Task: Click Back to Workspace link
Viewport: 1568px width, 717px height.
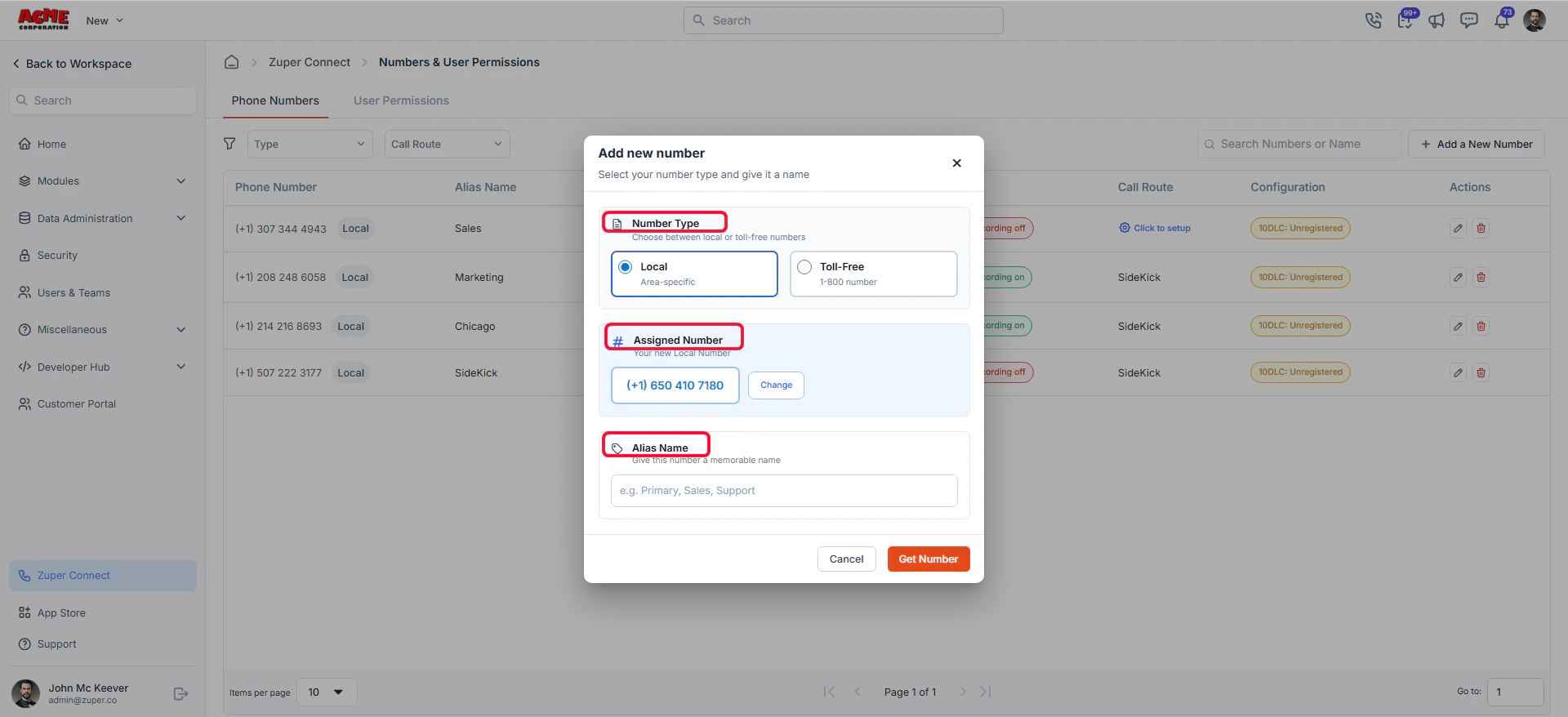Action: (x=72, y=64)
